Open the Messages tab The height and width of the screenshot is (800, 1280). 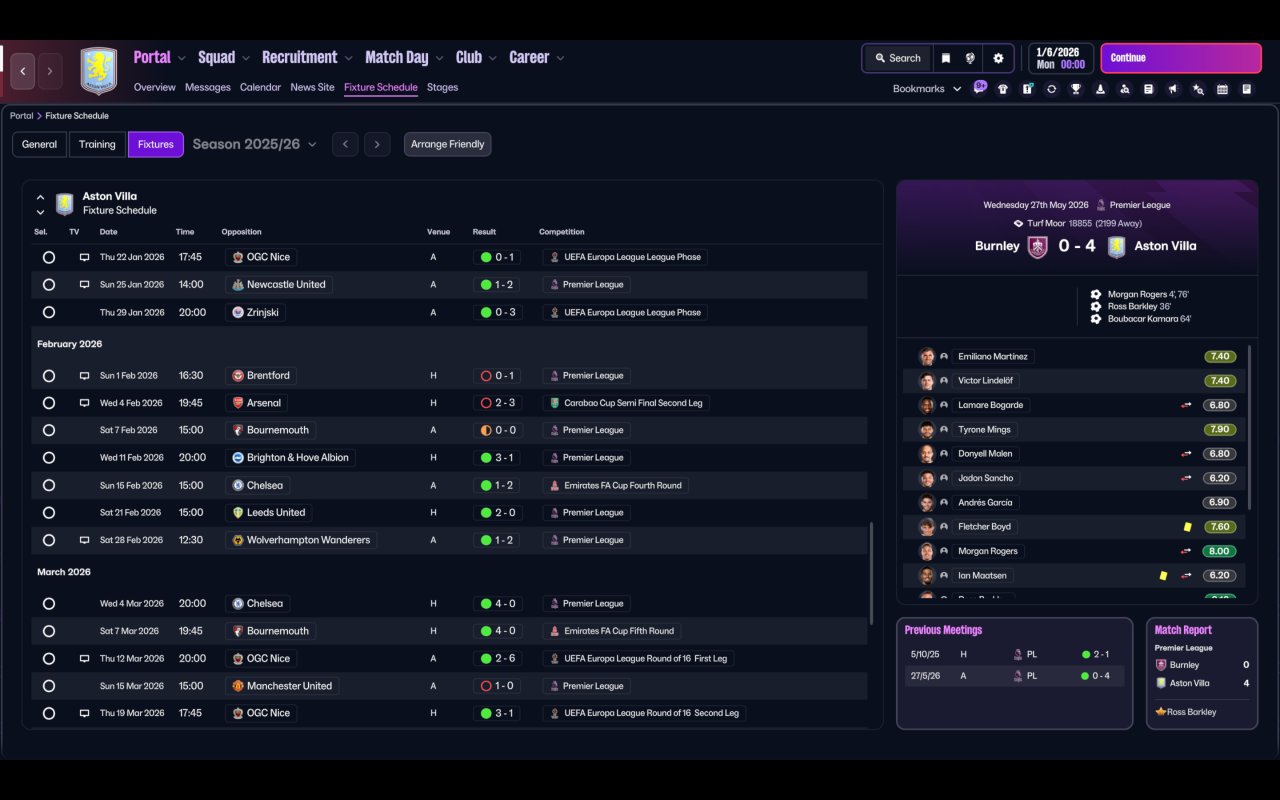(x=208, y=87)
